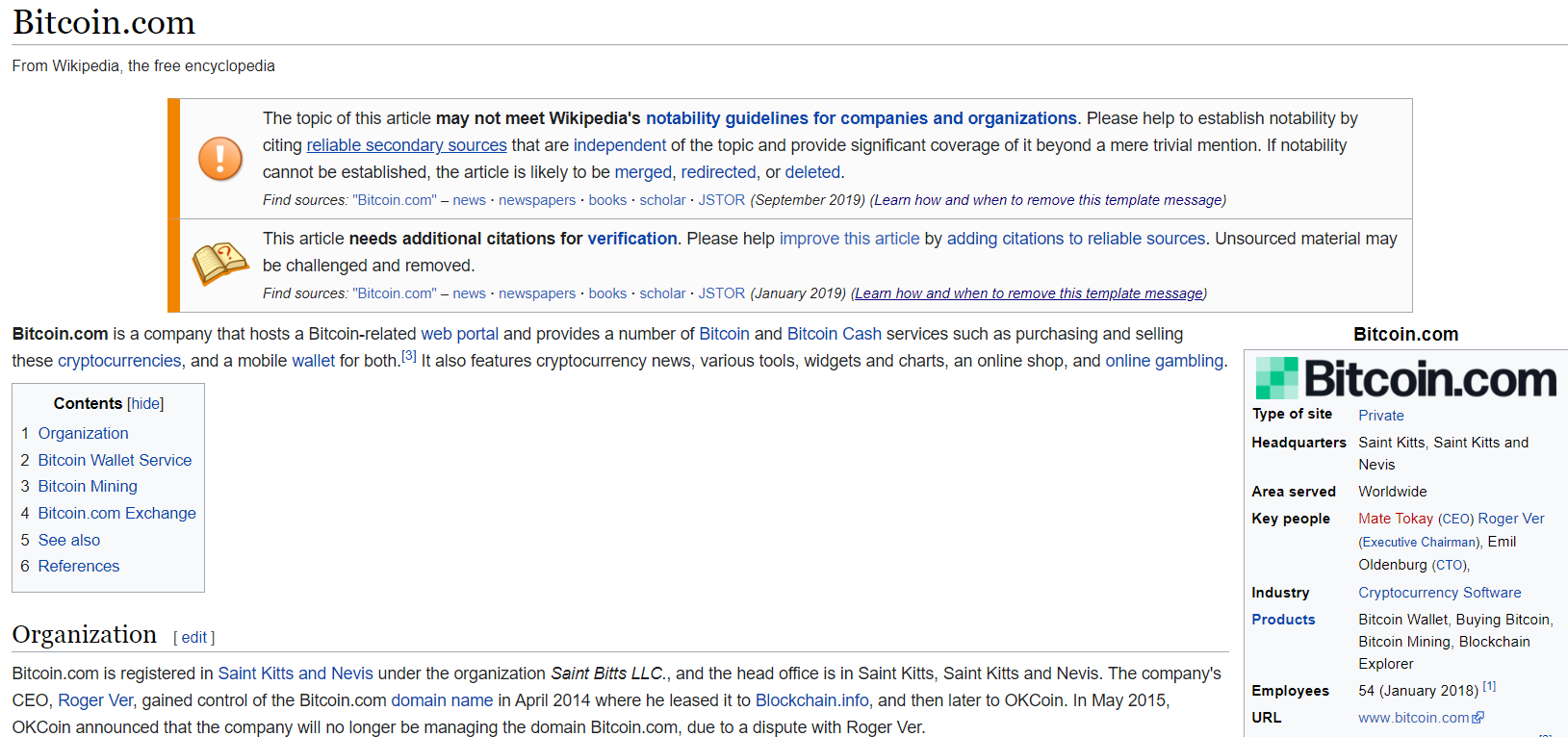Open the web portal link
Screen dimensions: 1568x737
459,334
